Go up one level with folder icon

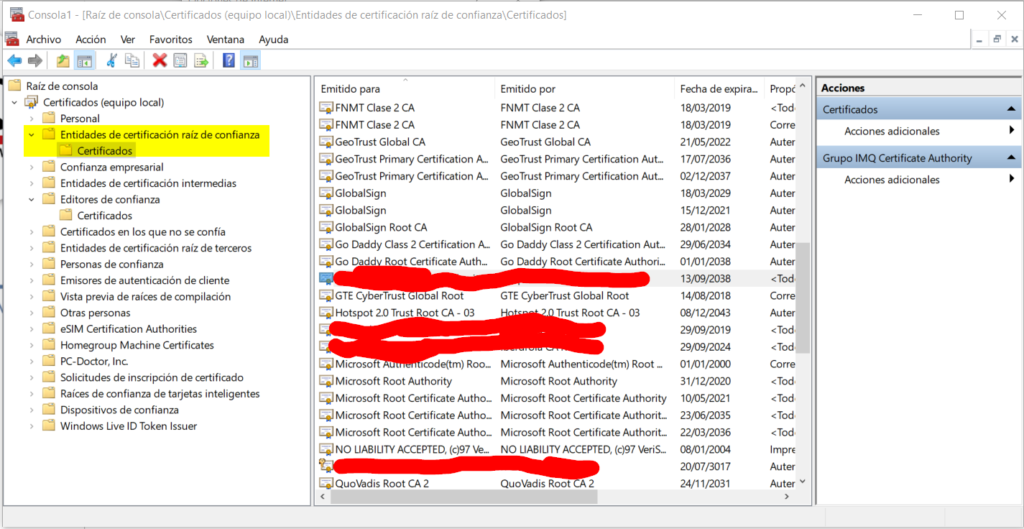(x=63, y=61)
